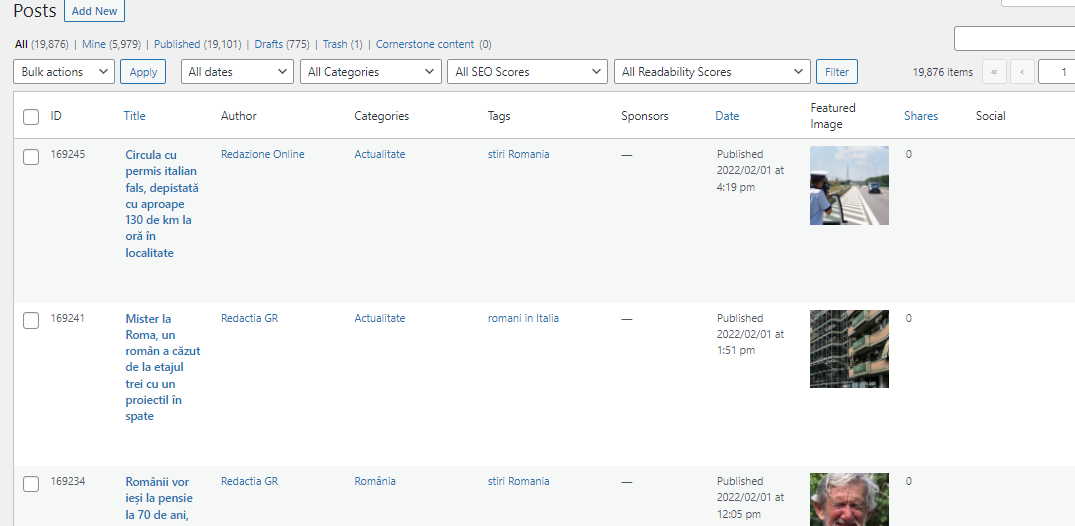1075x526 pixels.
Task: Check the box for post 169241
Action: [x=31, y=321]
